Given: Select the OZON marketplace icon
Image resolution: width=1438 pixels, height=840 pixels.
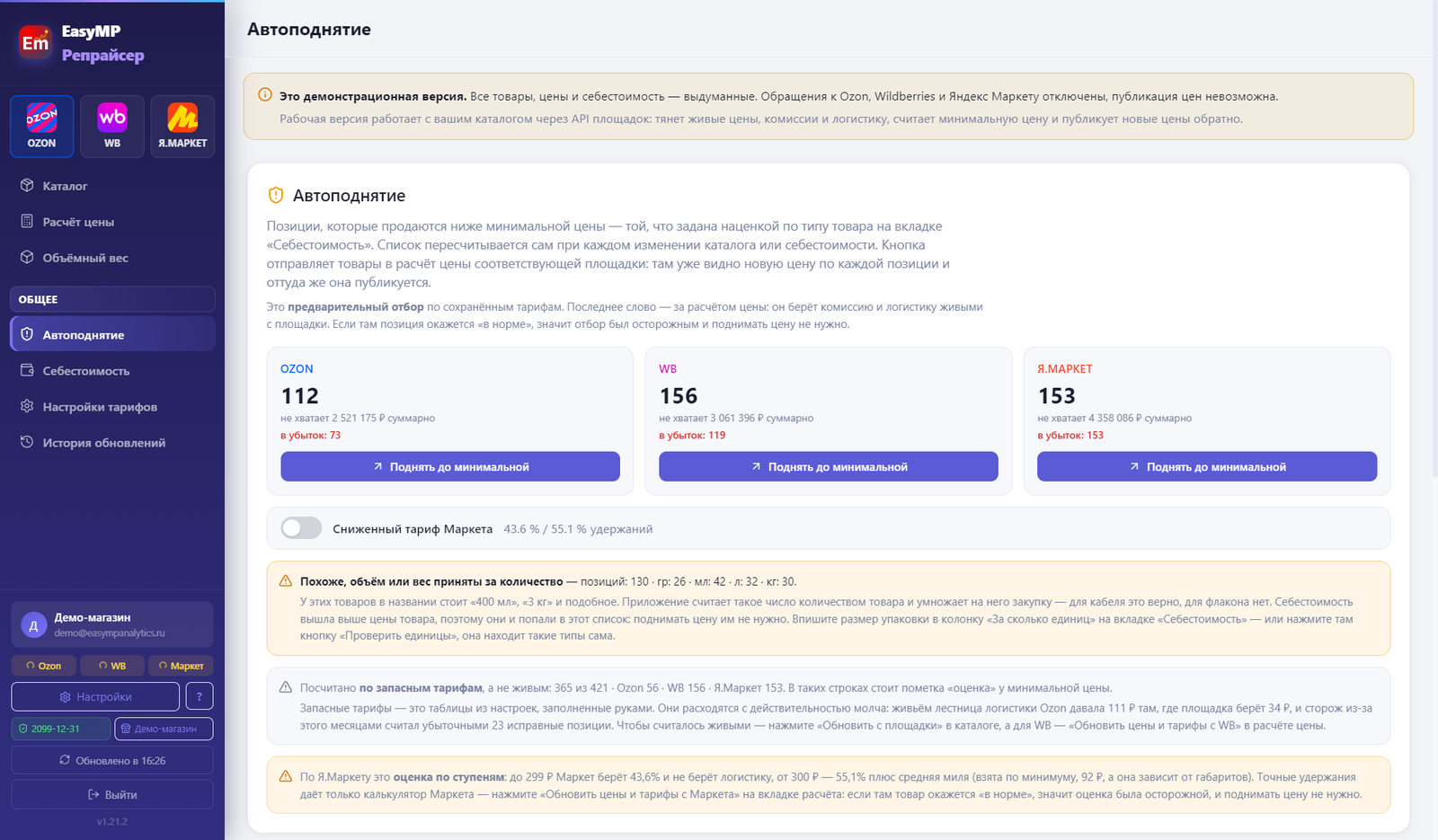Looking at the screenshot, I should click(x=41, y=126).
